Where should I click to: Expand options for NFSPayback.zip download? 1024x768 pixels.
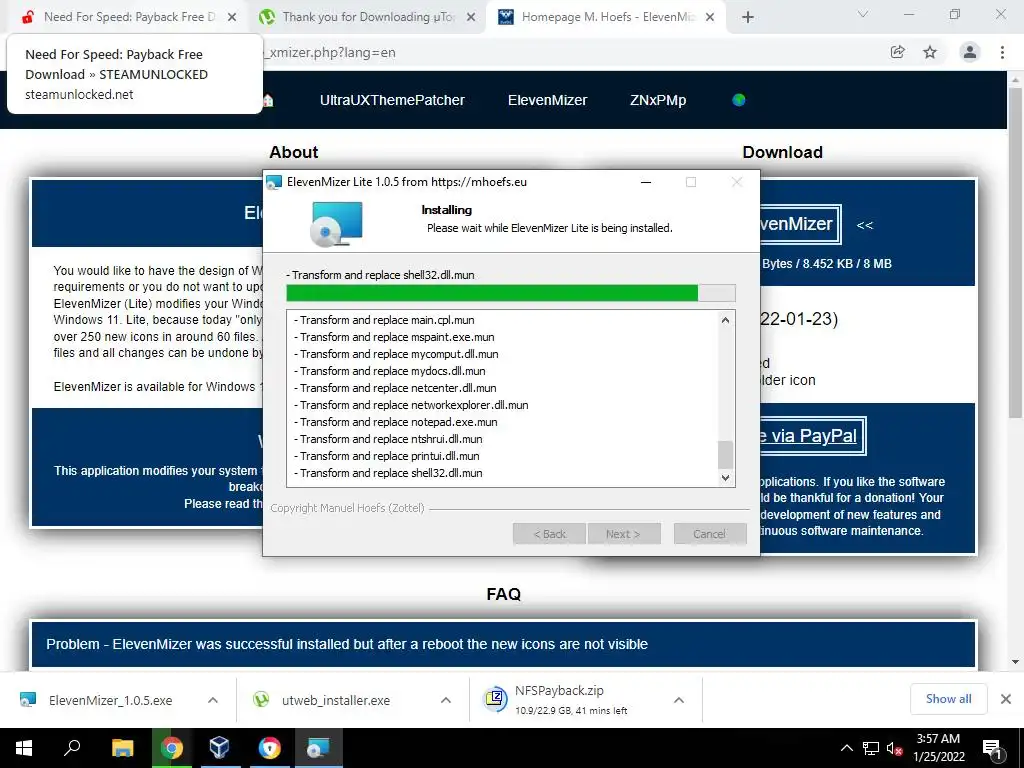[x=679, y=700]
